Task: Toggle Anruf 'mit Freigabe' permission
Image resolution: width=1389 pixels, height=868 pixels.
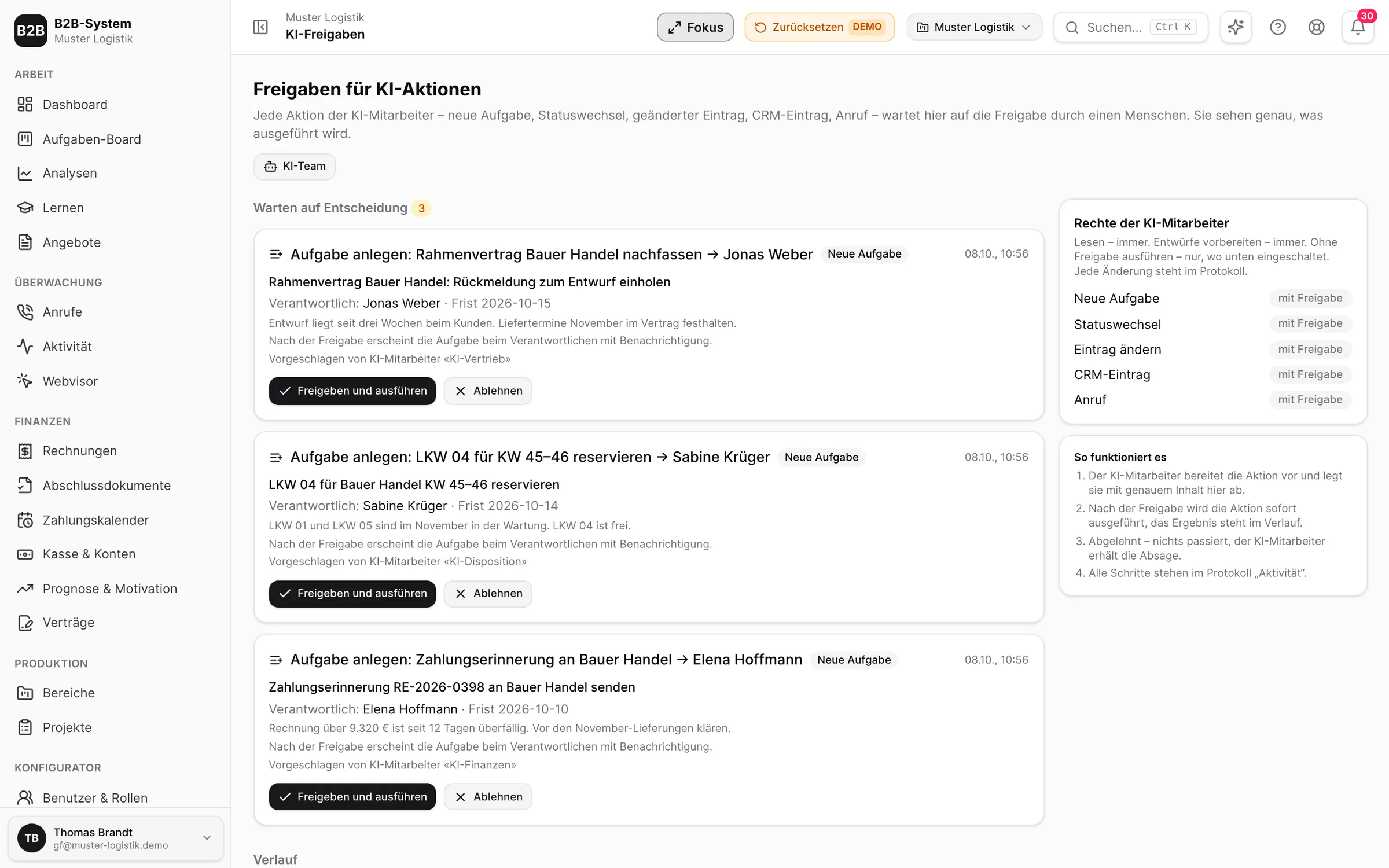Action: pyautogui.click(x=1310, y=399)
